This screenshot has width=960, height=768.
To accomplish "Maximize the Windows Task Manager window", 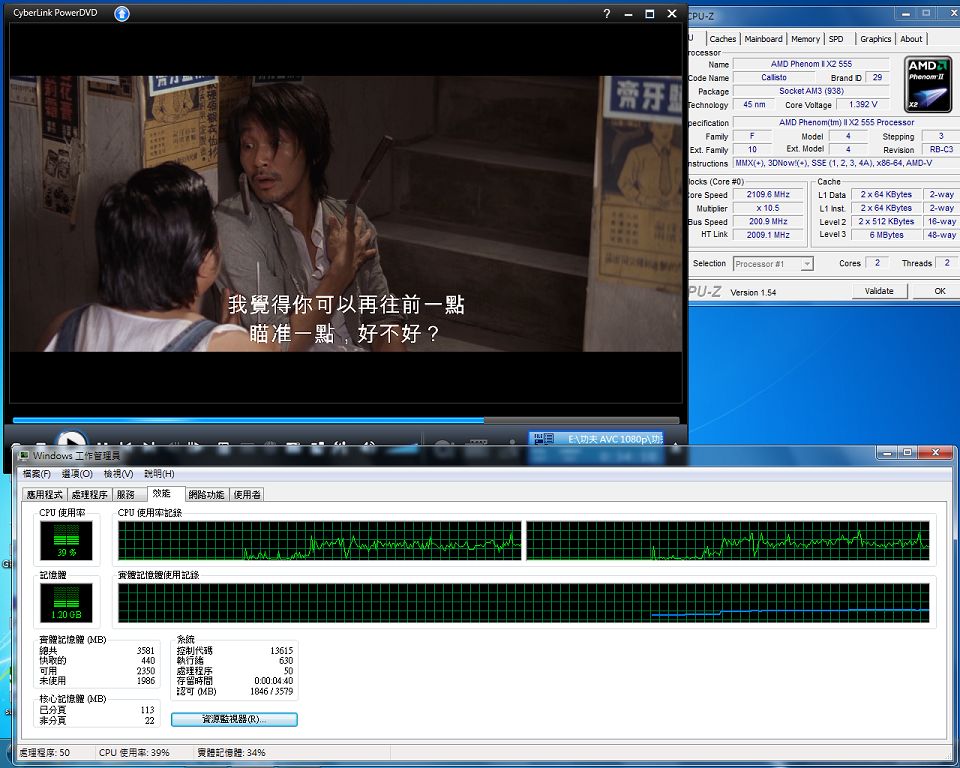I will point(907,453).
